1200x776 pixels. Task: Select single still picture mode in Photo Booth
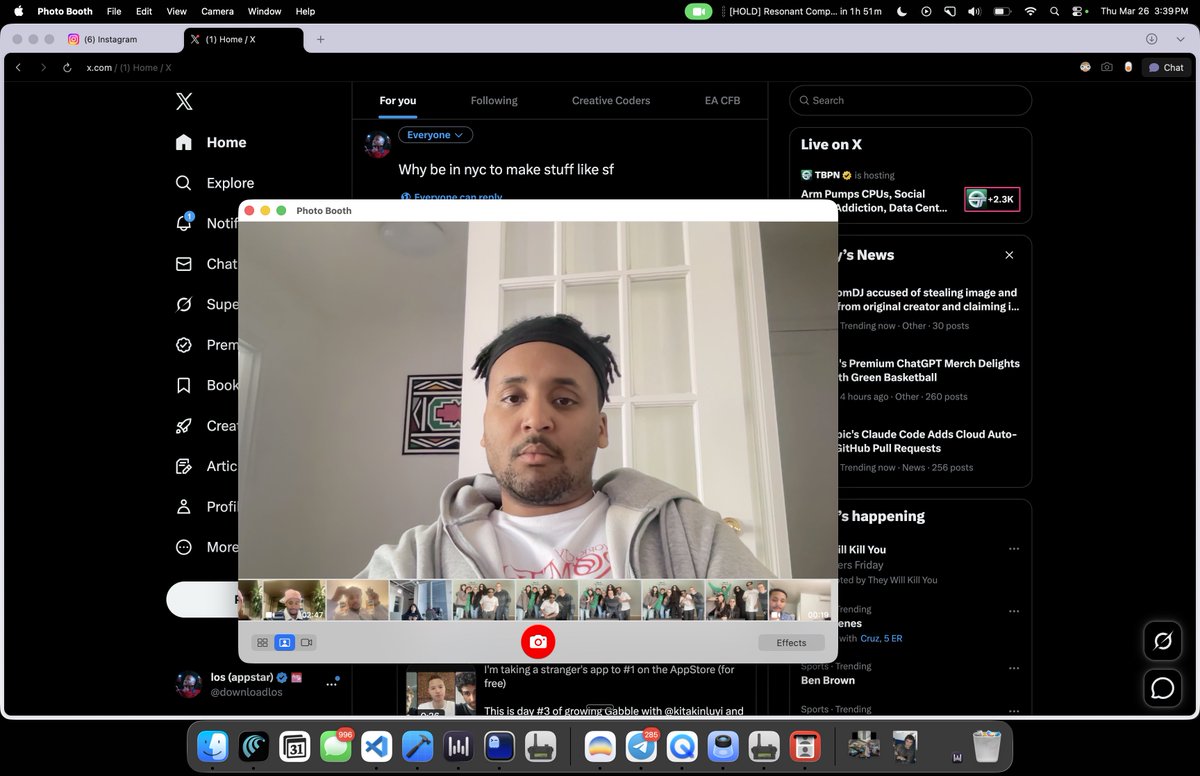point(284,643)
